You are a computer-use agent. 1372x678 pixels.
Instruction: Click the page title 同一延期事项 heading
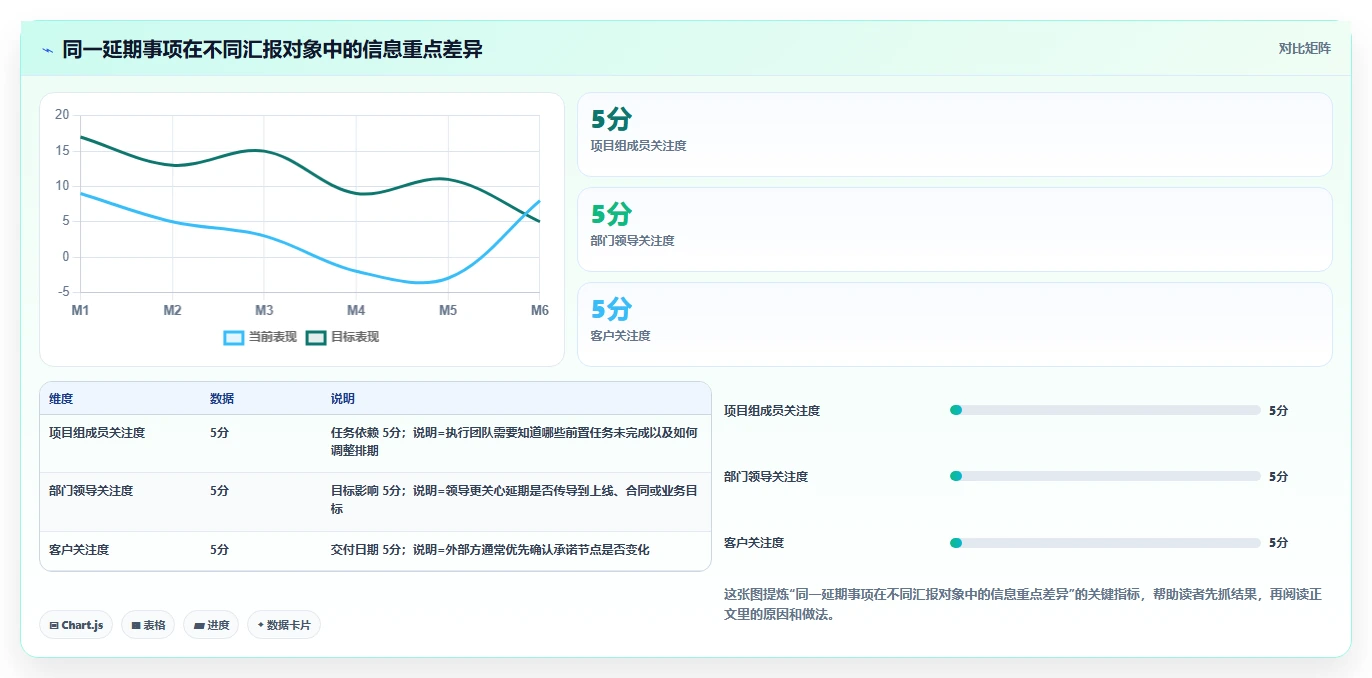click(x=273, y=49)
